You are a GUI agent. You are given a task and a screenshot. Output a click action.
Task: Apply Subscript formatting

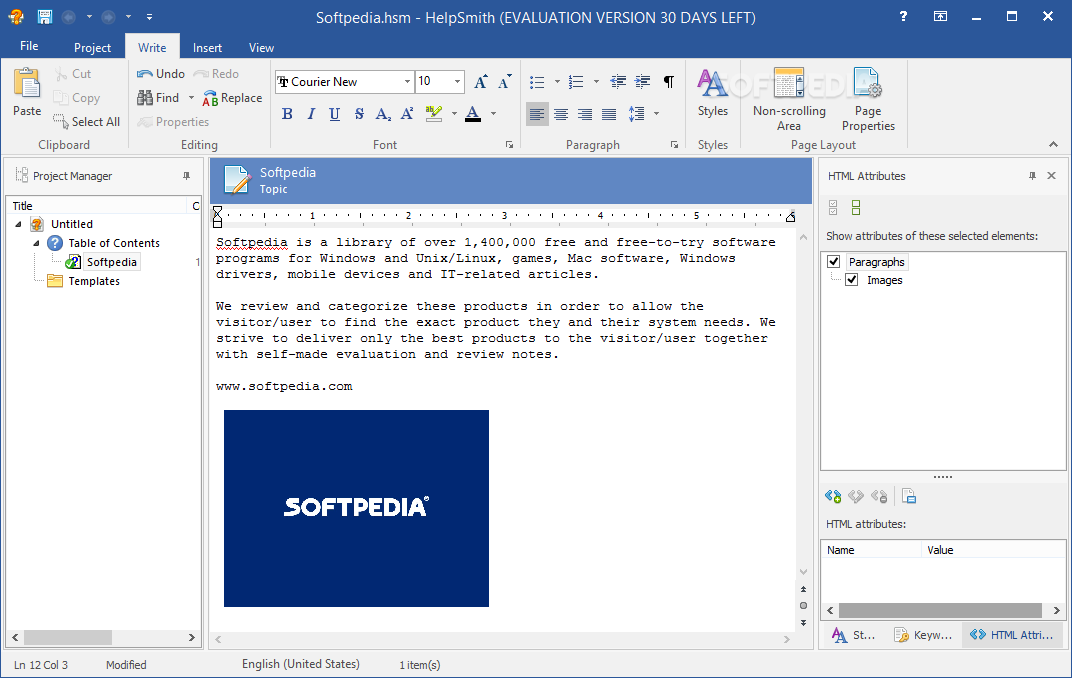[383, 114]
